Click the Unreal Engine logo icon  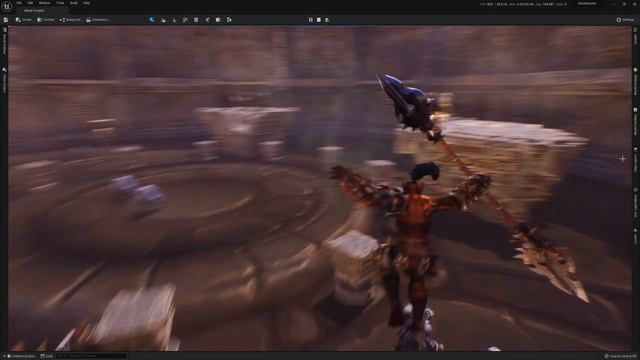coord(7,6)
